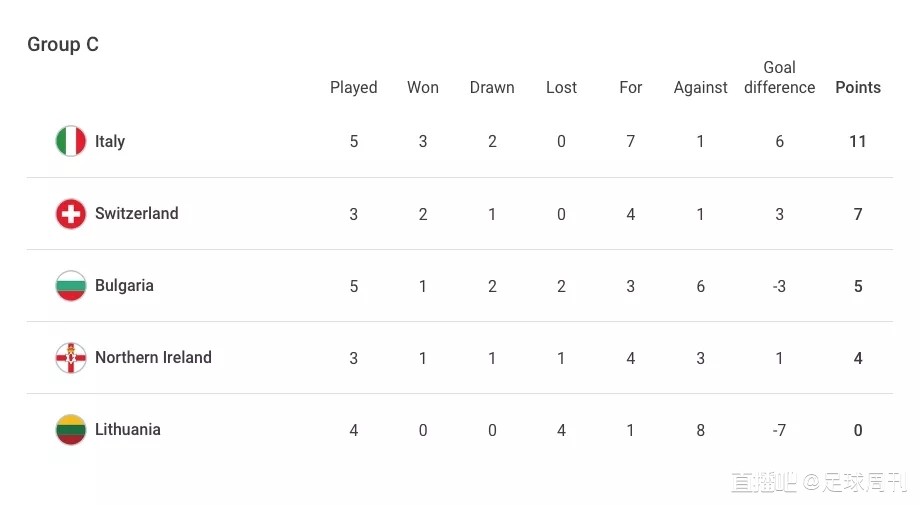Screen dimensions: 920x505
Task: Click the Goal difference column header
Action: tap(779, 77)
